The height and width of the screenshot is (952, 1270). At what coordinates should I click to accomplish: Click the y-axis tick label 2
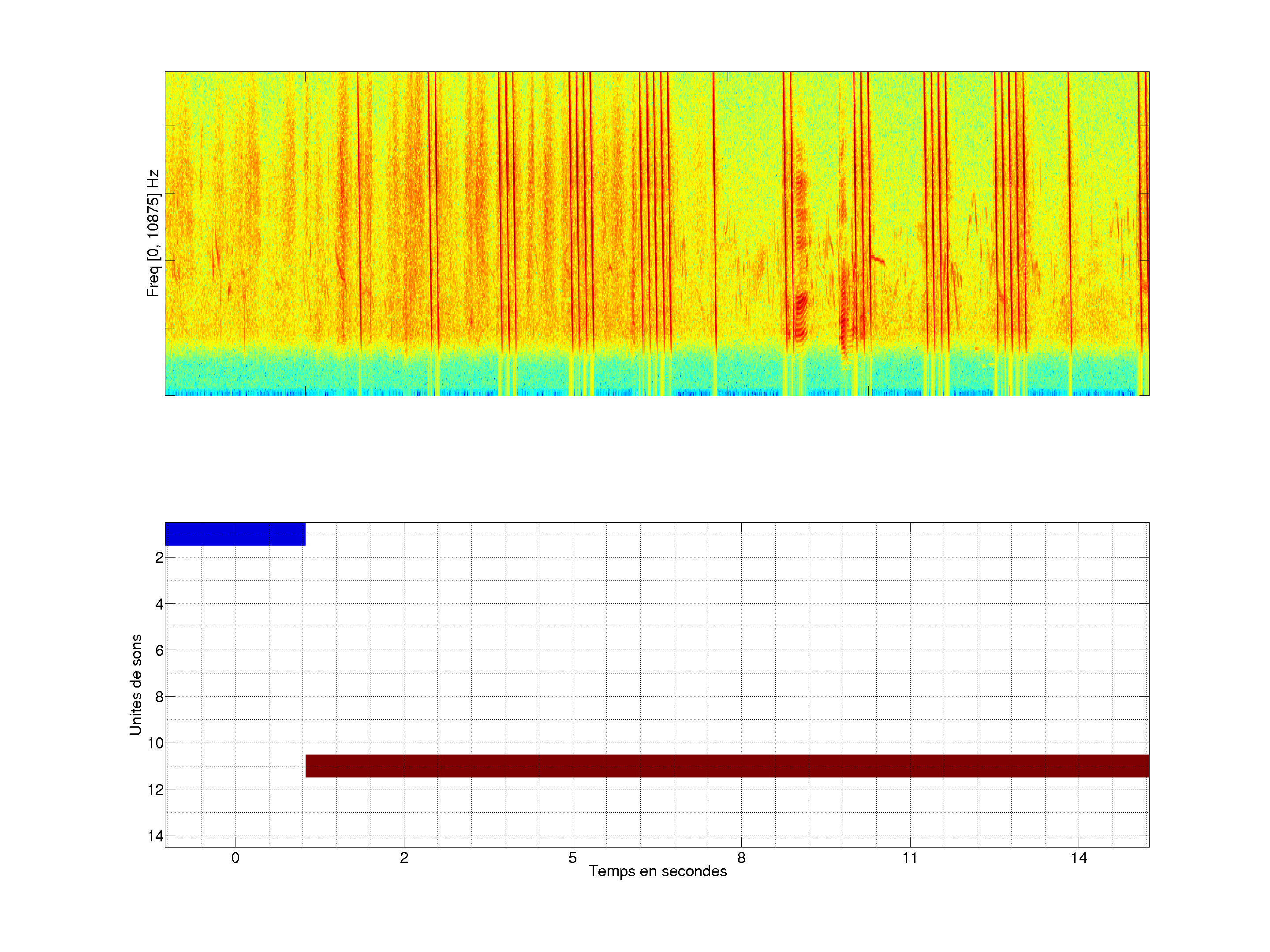pos(159,558)
